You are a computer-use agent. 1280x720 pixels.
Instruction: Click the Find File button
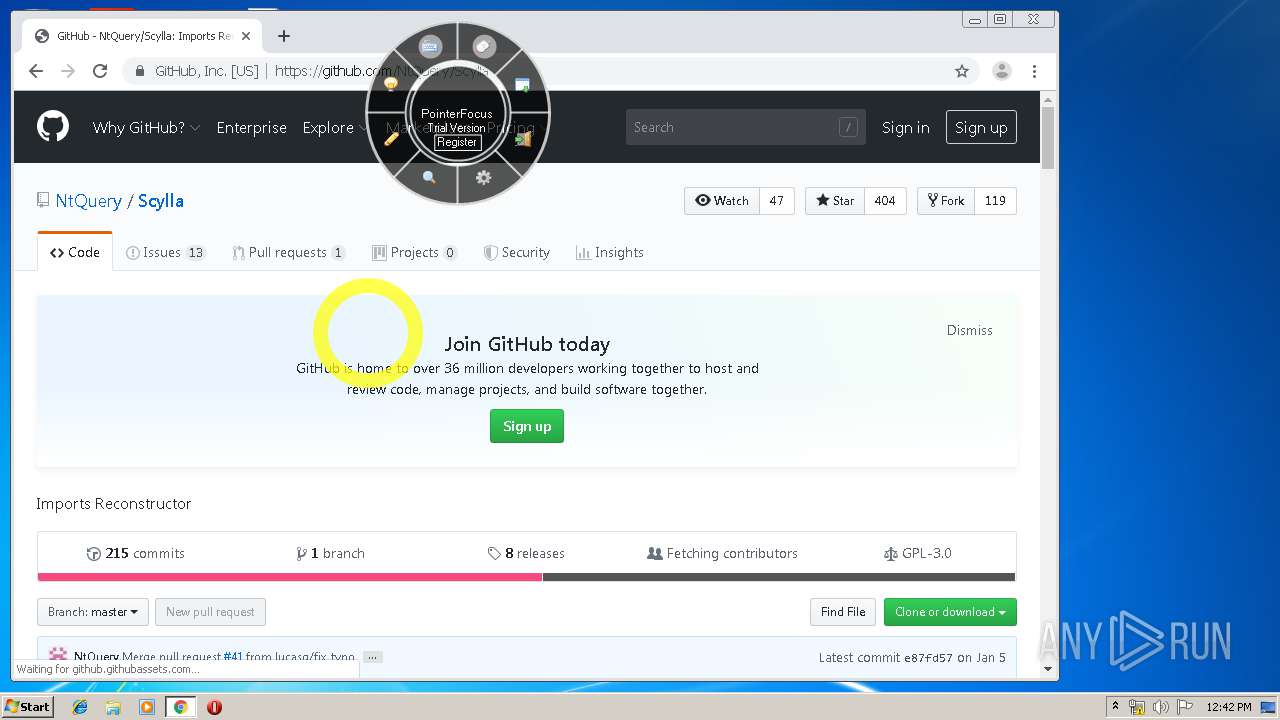point(843,612)
